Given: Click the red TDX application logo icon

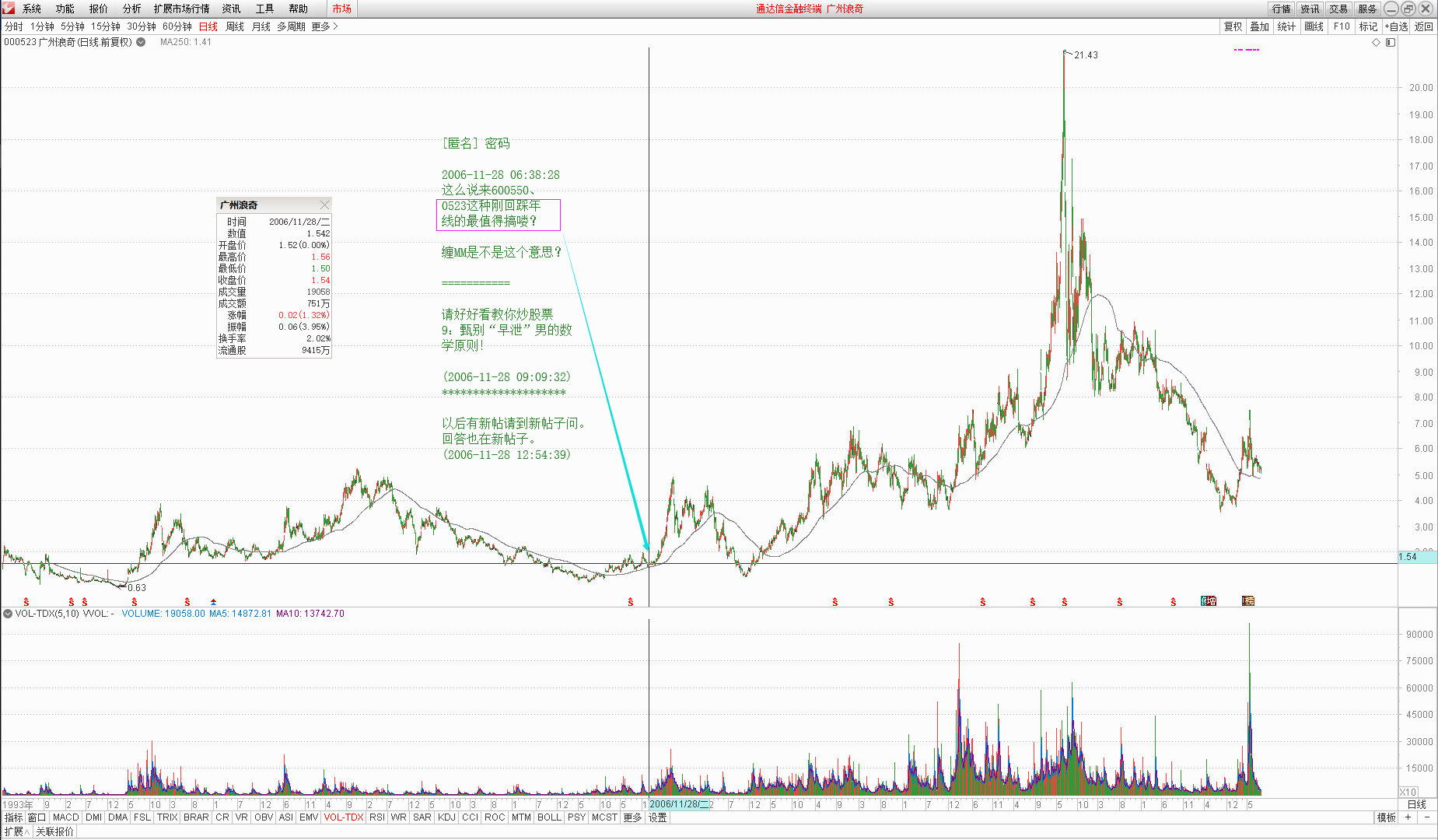Looking at the screenshot, I should click(x=9, y=9).
